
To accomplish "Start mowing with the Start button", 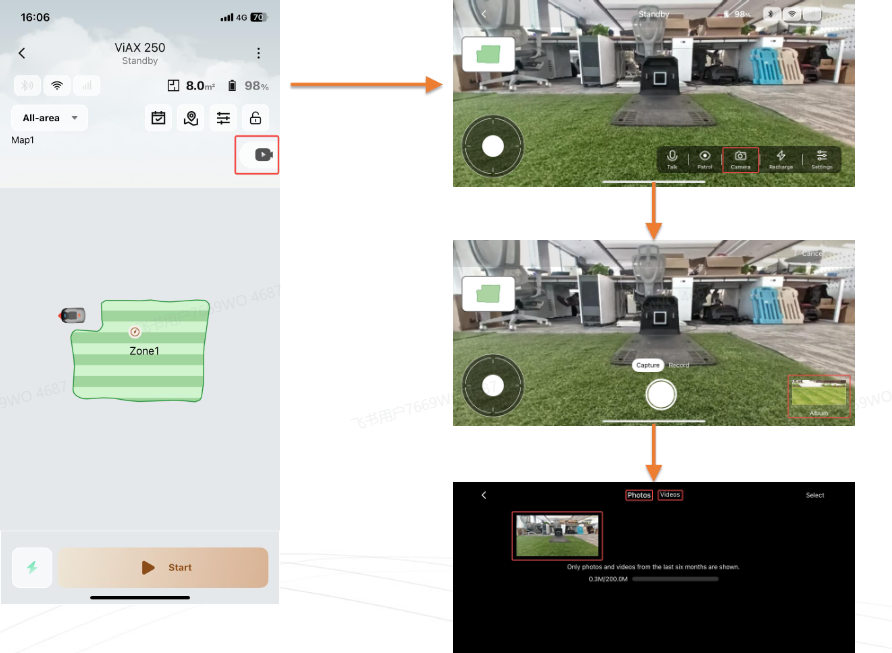I will 163,567.
